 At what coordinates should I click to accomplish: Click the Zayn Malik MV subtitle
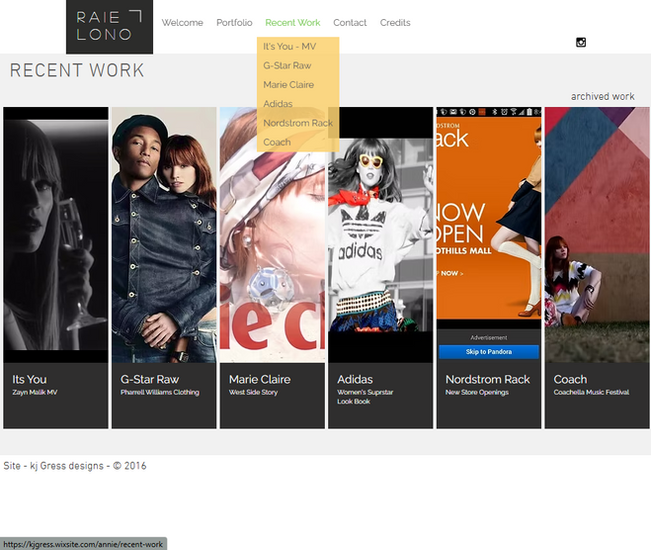35,392
